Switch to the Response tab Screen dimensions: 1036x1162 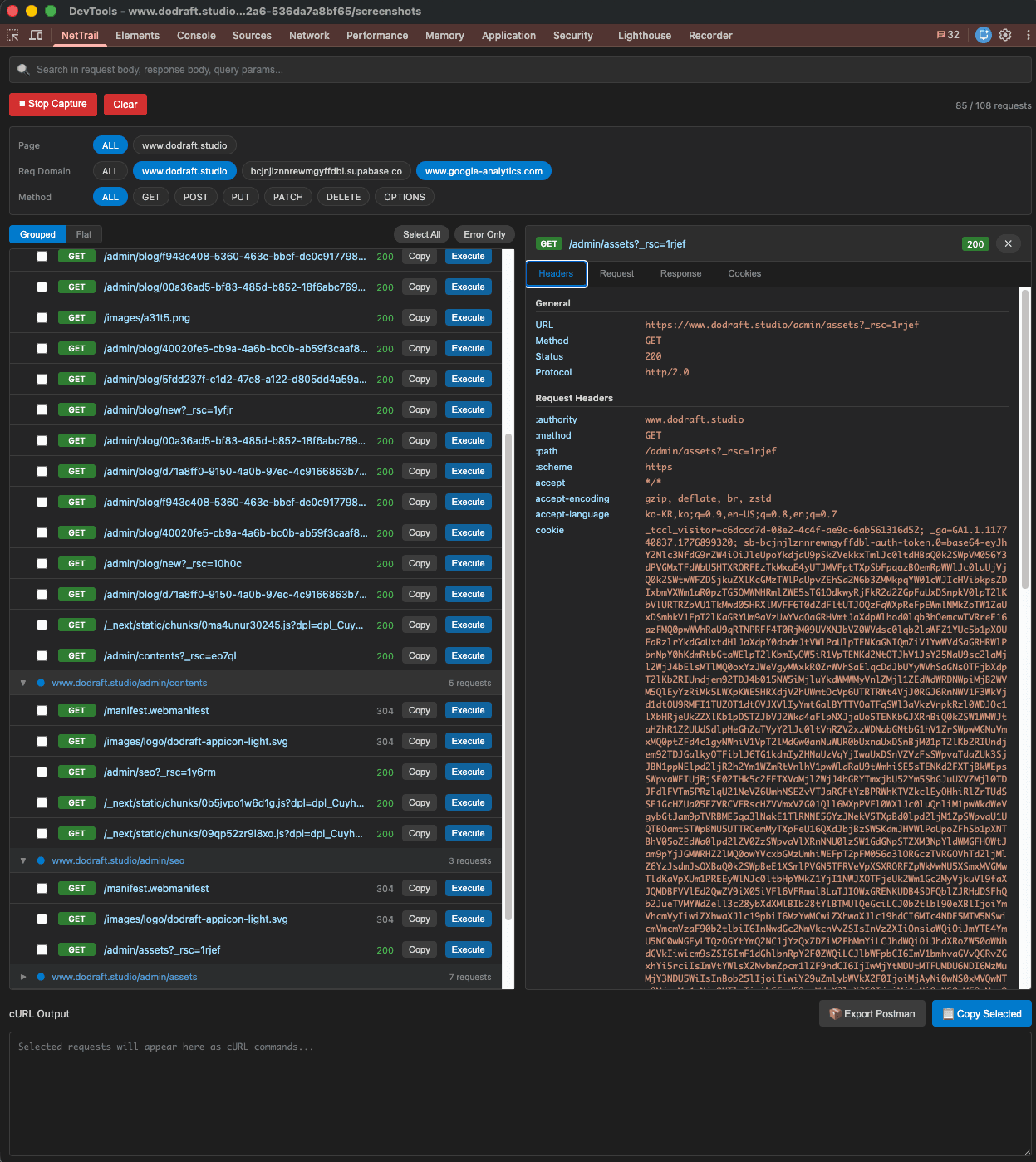tap(680, 273)
